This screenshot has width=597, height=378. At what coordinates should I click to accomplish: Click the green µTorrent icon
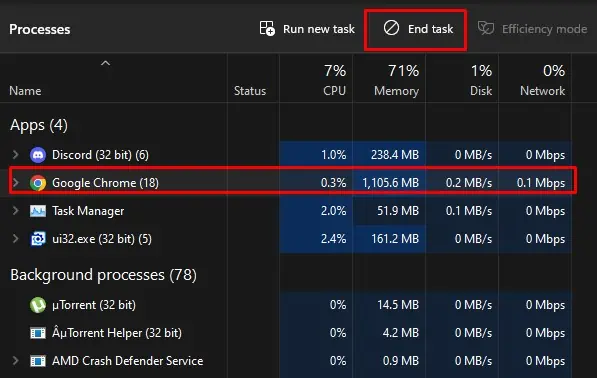[x=38, y=305]
